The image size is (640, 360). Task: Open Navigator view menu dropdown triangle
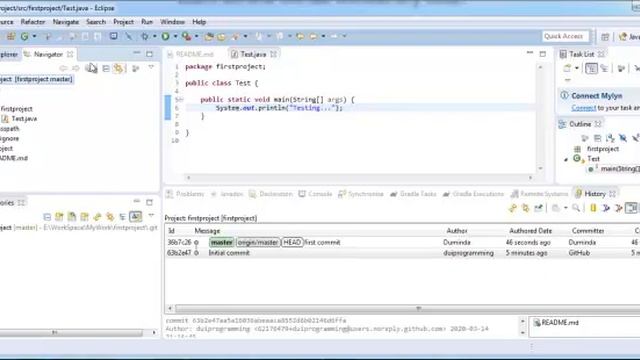pos(151,67)
